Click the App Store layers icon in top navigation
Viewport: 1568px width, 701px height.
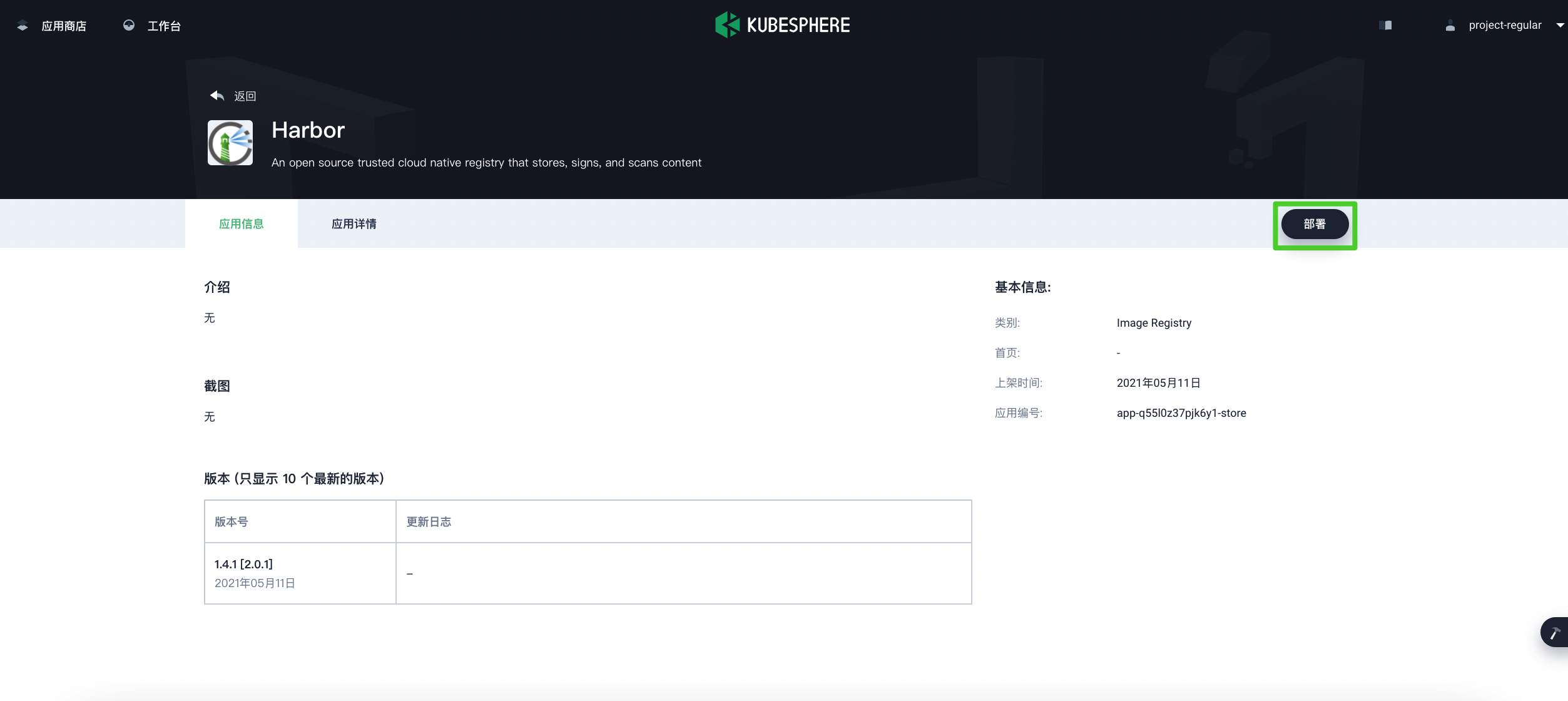click(23, 25)
